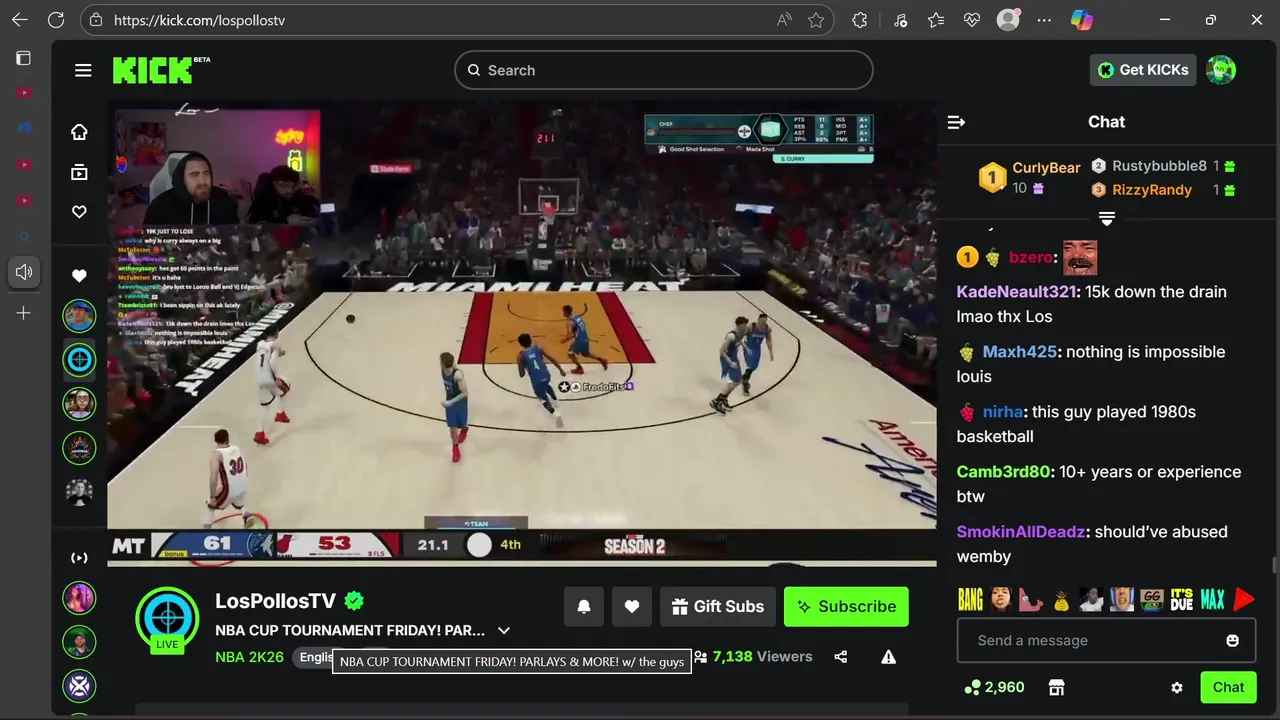Open the Favorites list icon
Image resolution: width=1280 pixels, height=720 pixels.
coord(936,20)
